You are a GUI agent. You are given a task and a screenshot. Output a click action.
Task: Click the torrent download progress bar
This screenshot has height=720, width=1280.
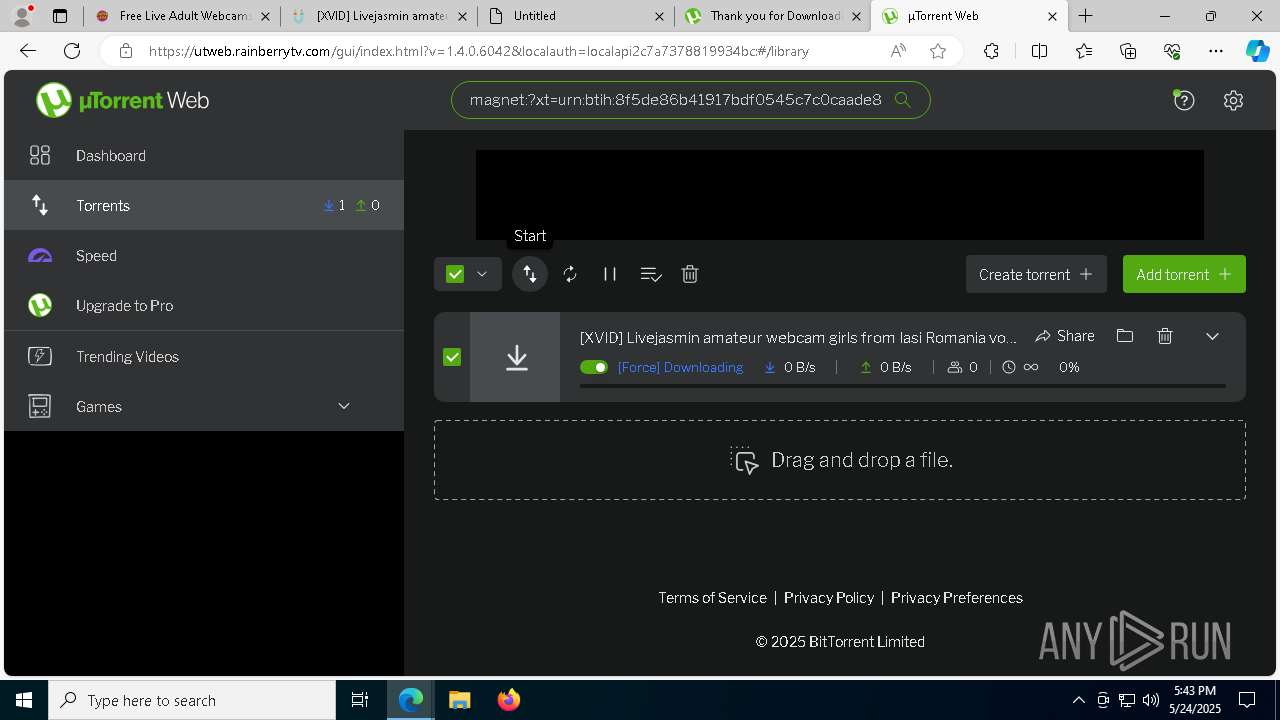903,385
